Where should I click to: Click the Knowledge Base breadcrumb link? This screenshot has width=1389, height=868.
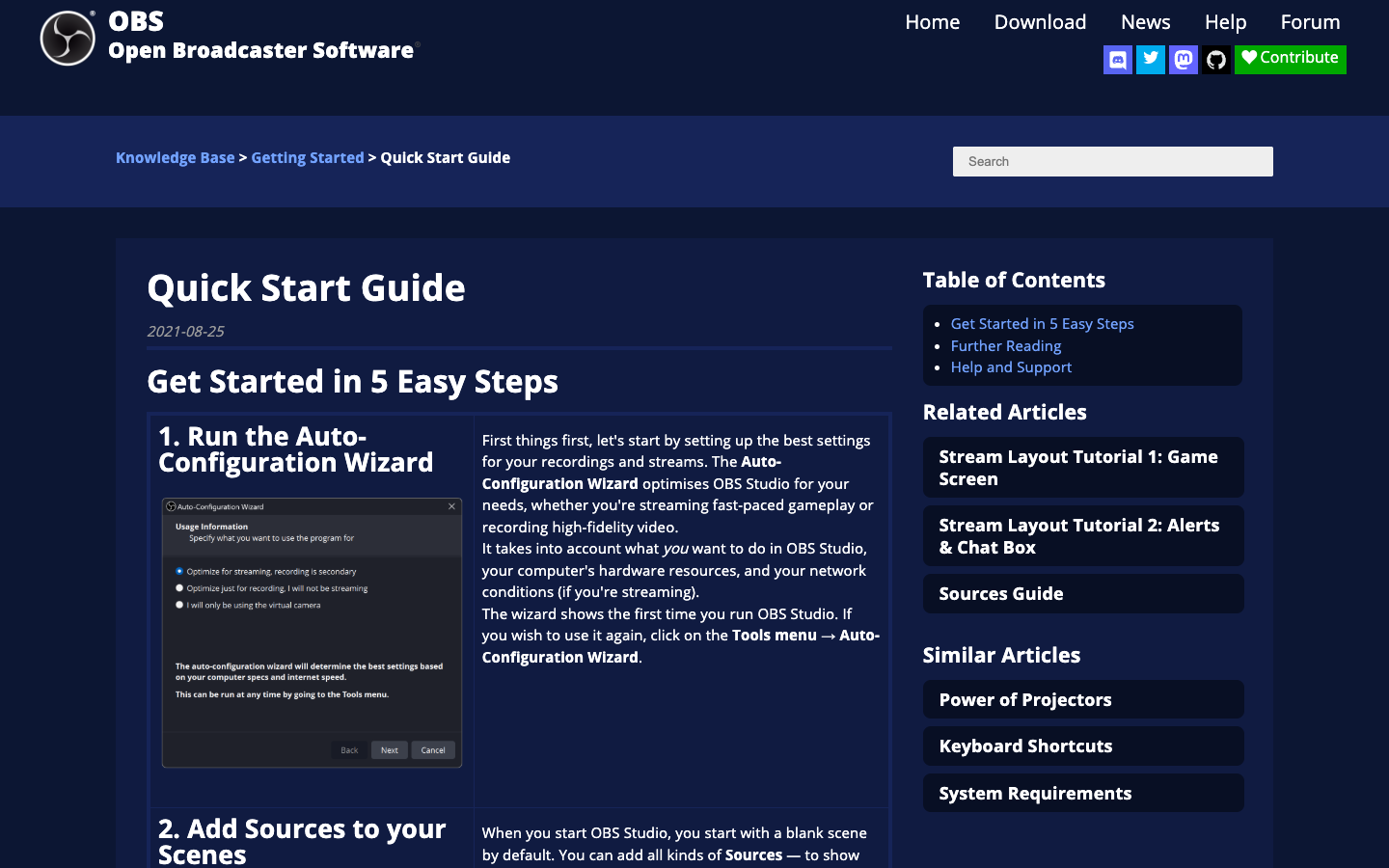pos(176,158)
